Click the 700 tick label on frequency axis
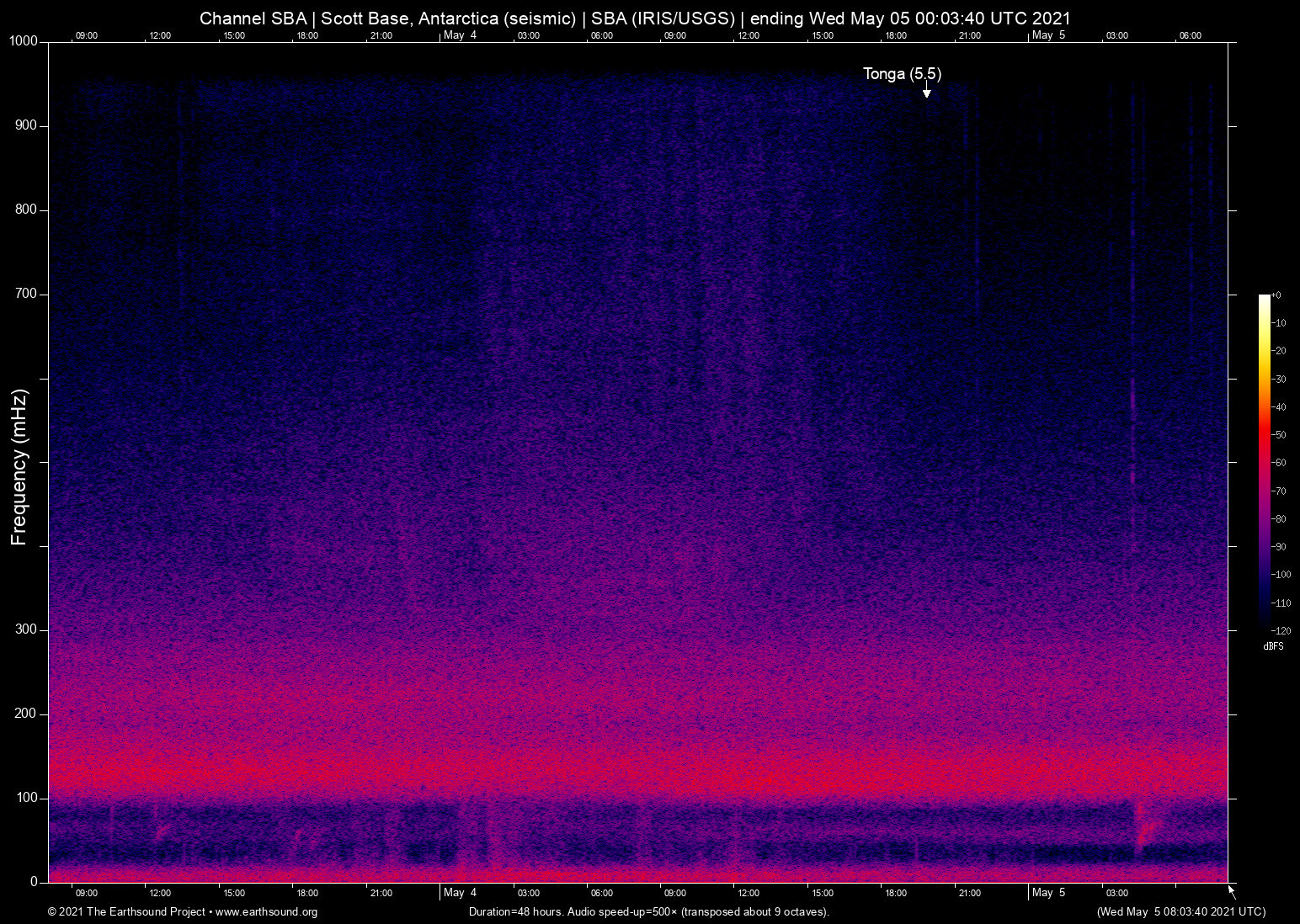This screenshot has height=924, width=1300. 26,294
